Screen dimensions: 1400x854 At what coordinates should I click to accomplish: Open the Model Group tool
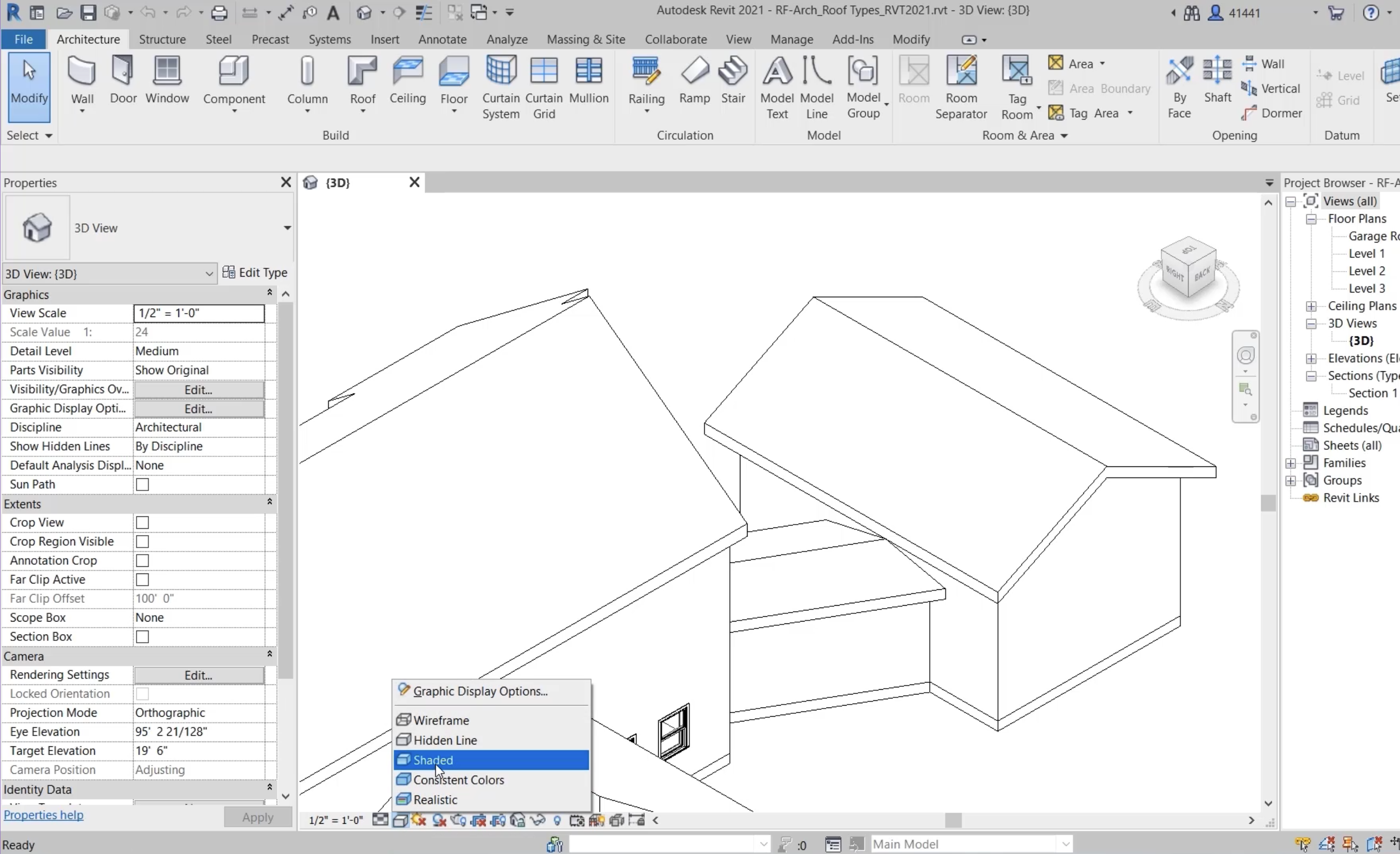863,87
